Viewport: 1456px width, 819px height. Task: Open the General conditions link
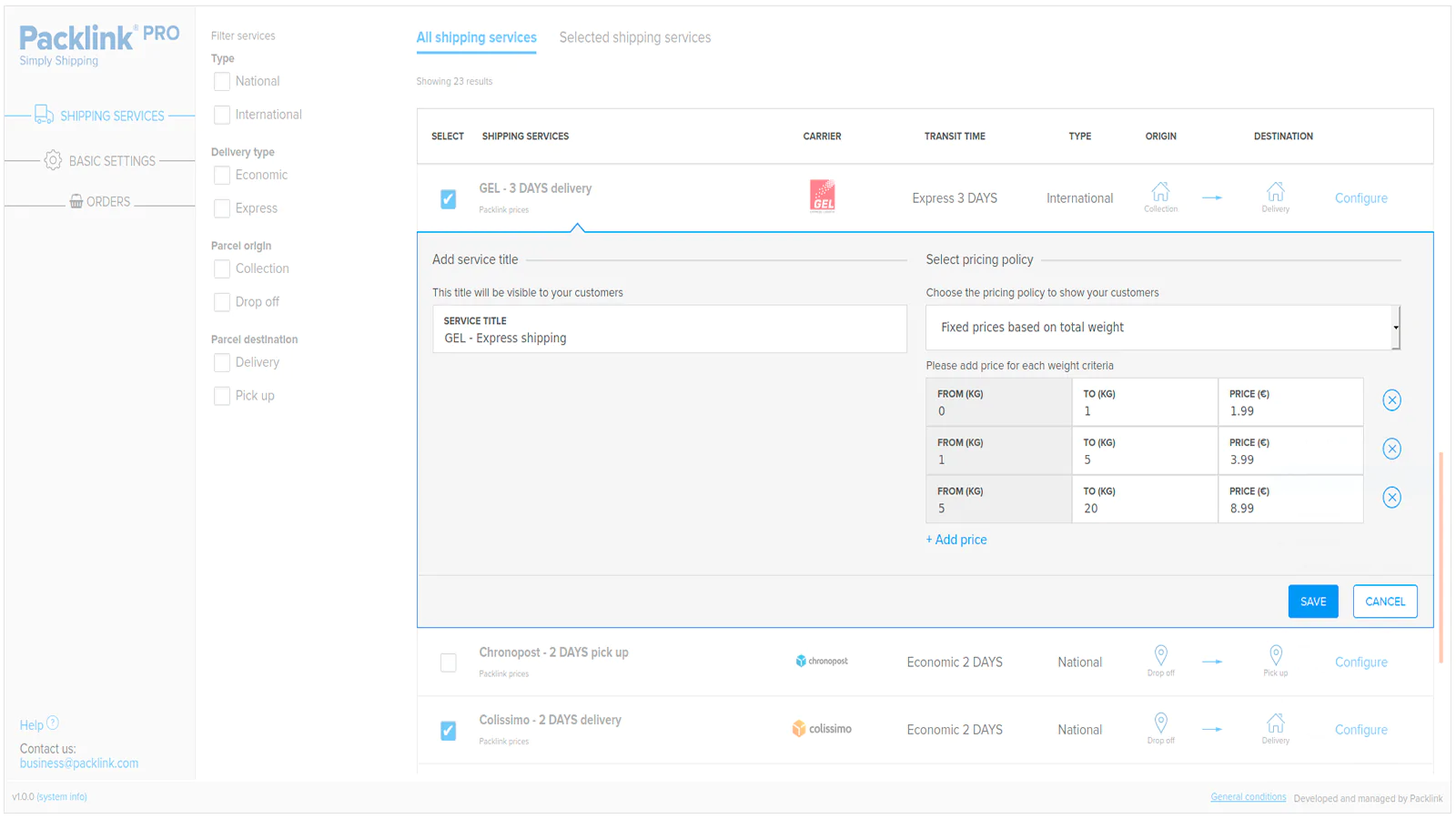1249,797
